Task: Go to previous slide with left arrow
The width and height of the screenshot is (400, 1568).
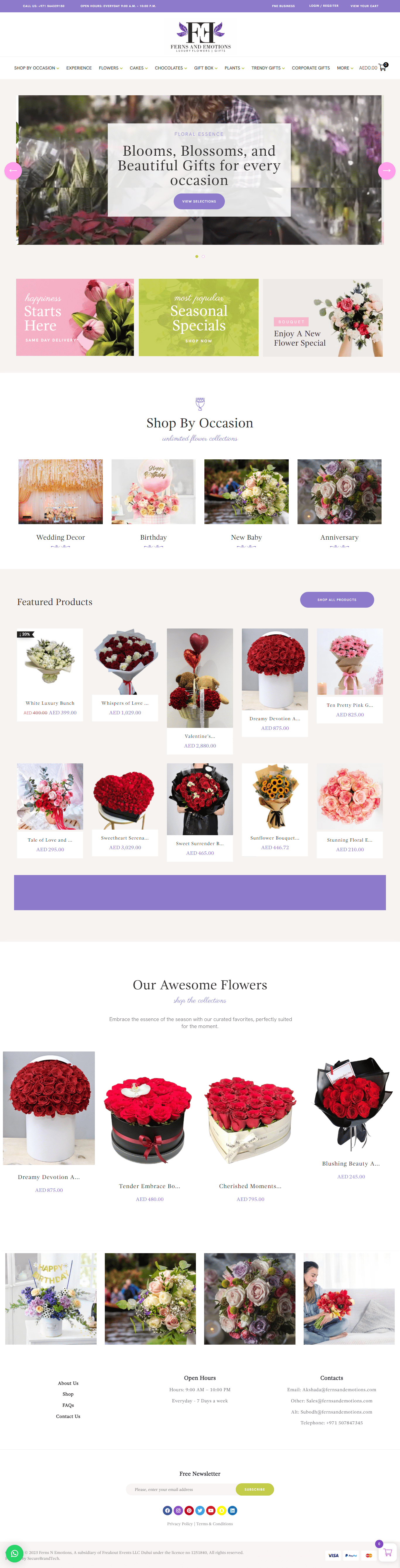Action: (13, 170)
